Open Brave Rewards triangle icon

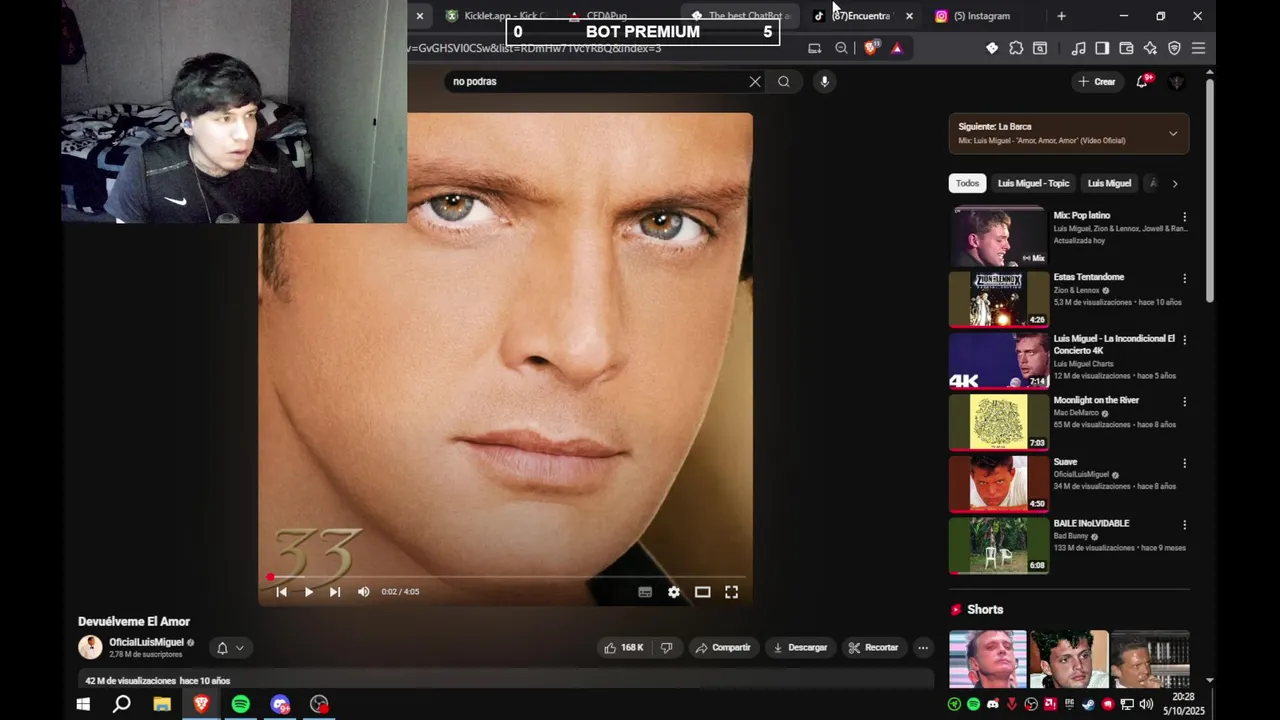point(897,48)
